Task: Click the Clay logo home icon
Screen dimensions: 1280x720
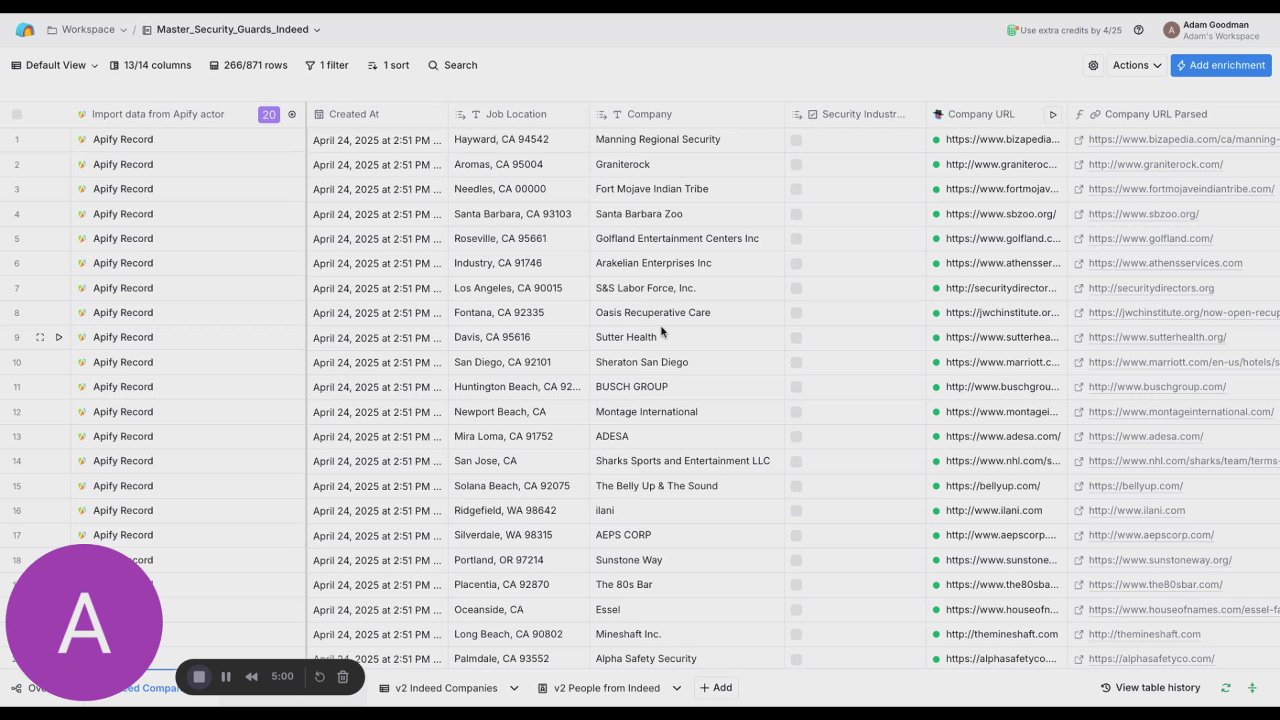Action: (25, 30)
